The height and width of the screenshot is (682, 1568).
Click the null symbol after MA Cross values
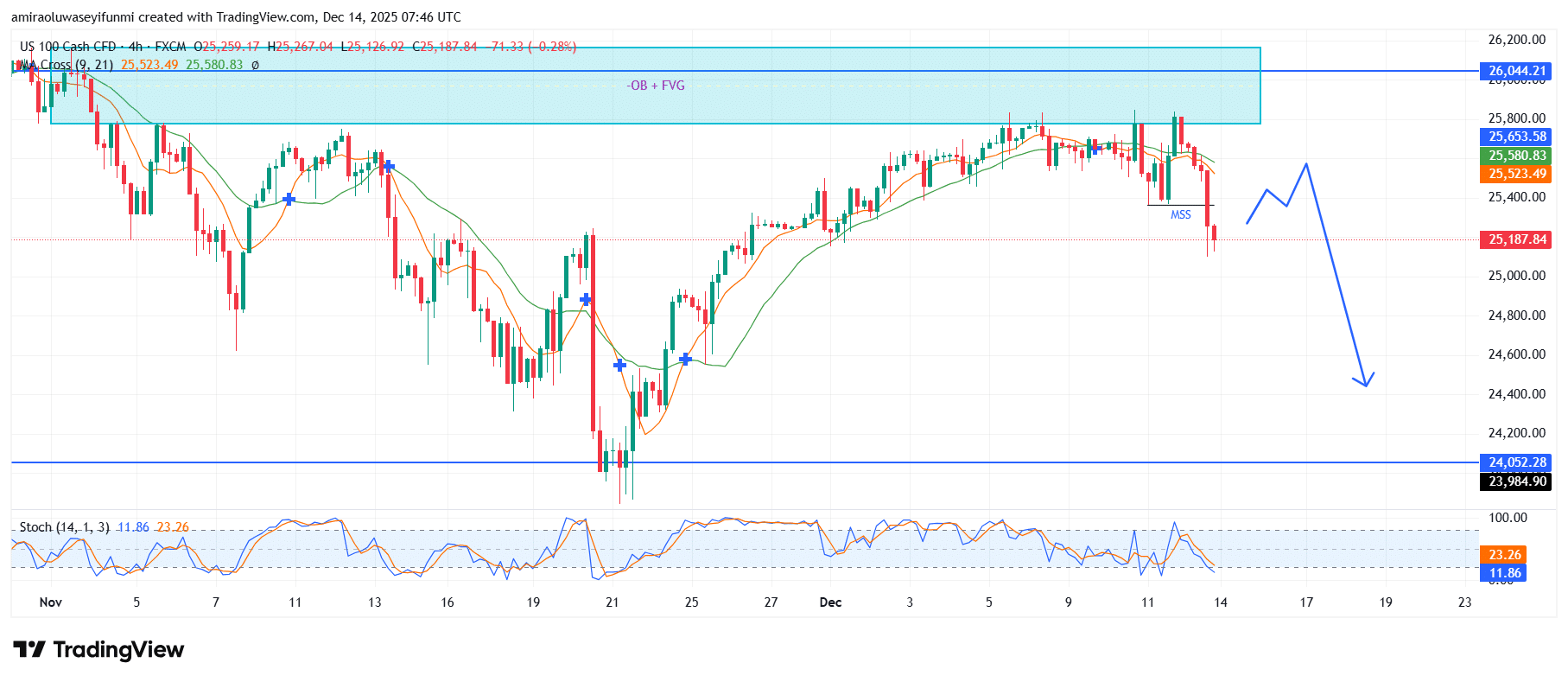click(x=255, y=65)
